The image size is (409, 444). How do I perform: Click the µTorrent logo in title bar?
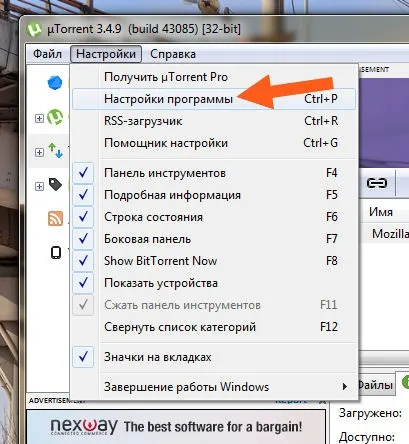click(x=34, y=29)
